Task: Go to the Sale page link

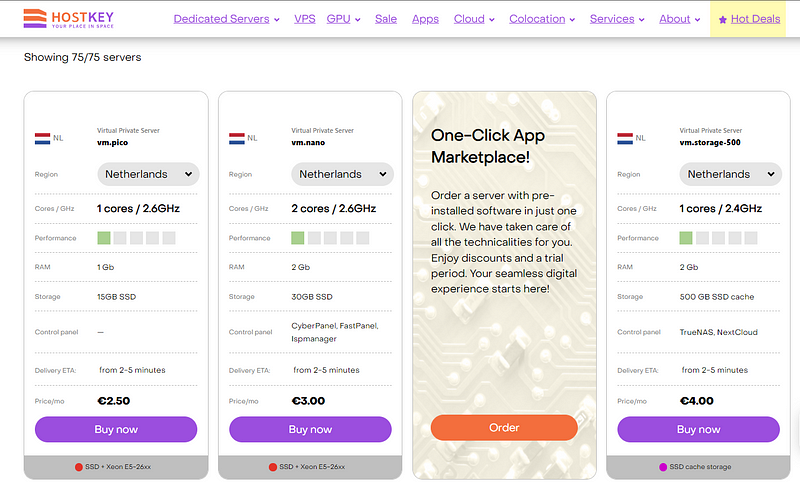Action: 386,19
